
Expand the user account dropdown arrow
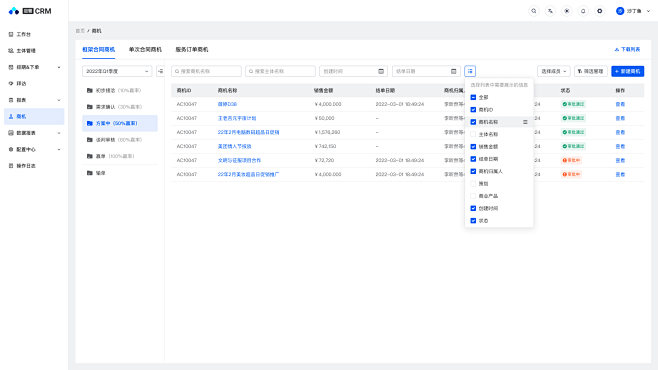[648, 11]
